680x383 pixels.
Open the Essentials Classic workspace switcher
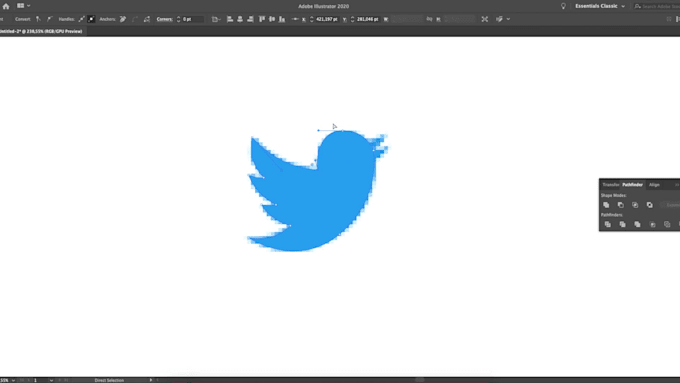(x=600, y=6)
